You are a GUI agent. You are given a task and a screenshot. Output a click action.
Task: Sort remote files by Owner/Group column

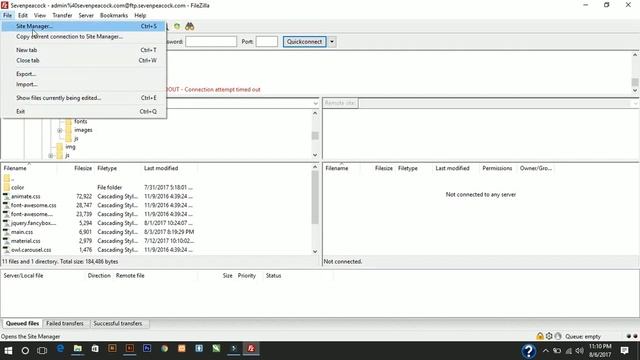(536, 168)
